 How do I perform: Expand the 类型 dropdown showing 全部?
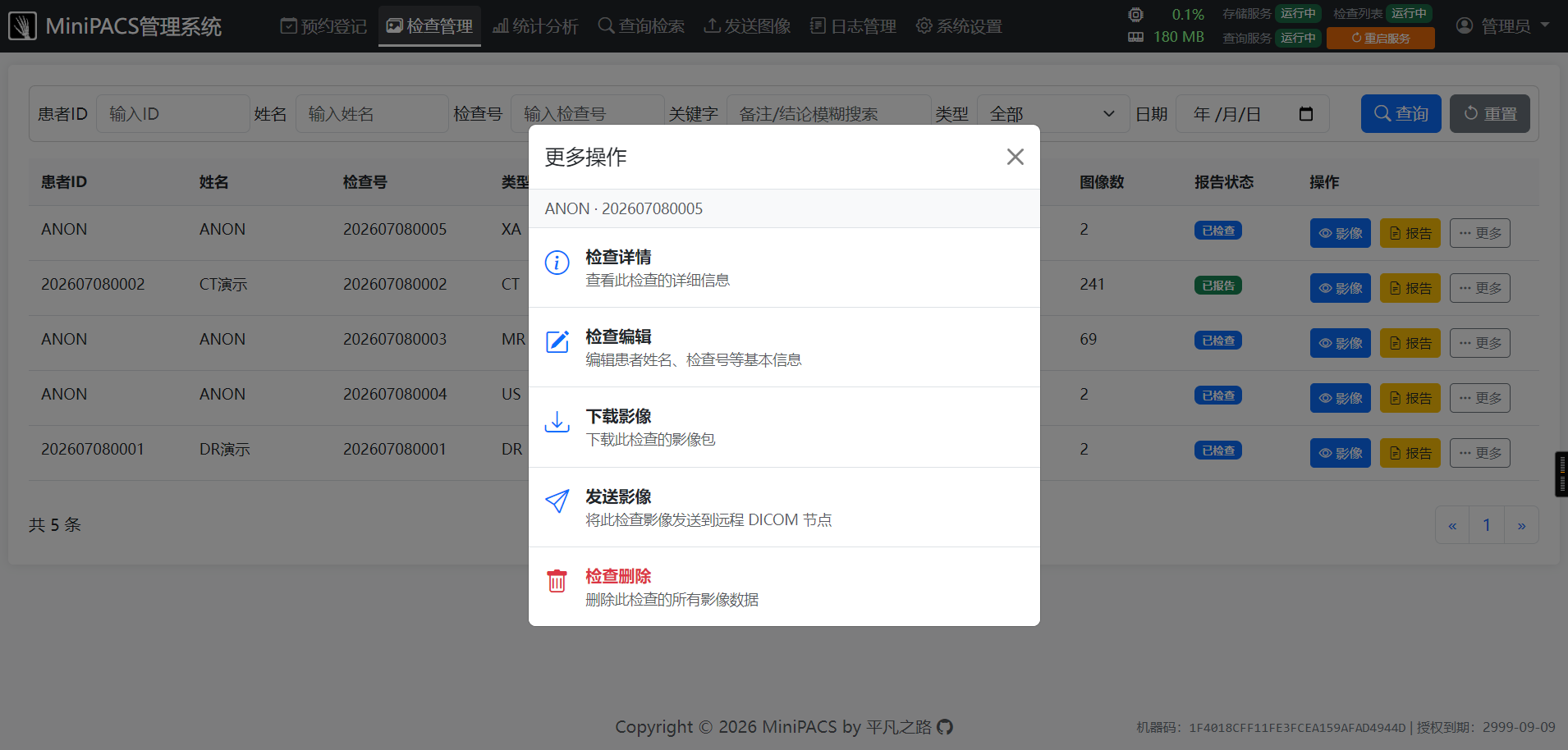[1052, 114]
